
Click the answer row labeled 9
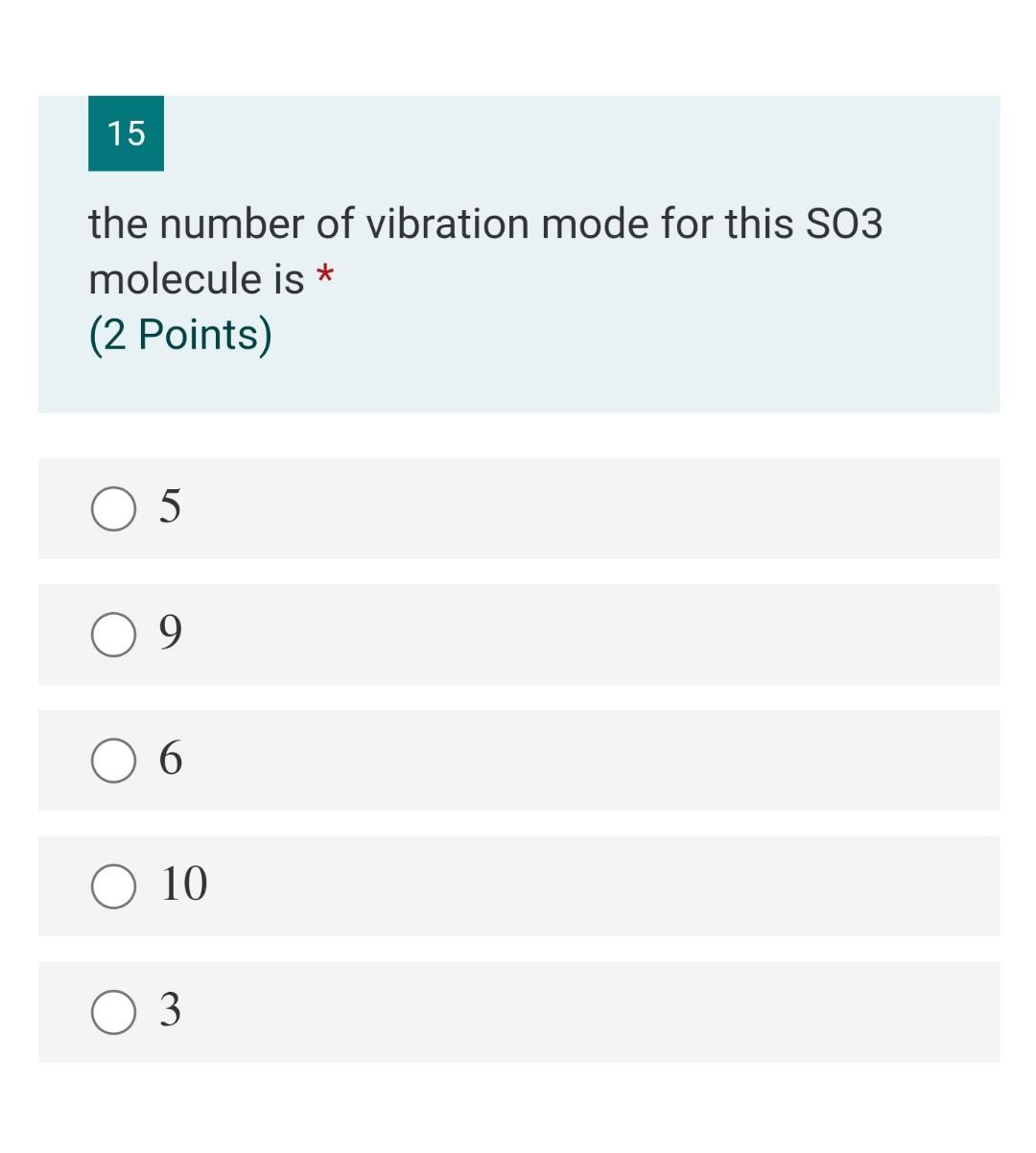pyautogui.click(x=518, y=633)
